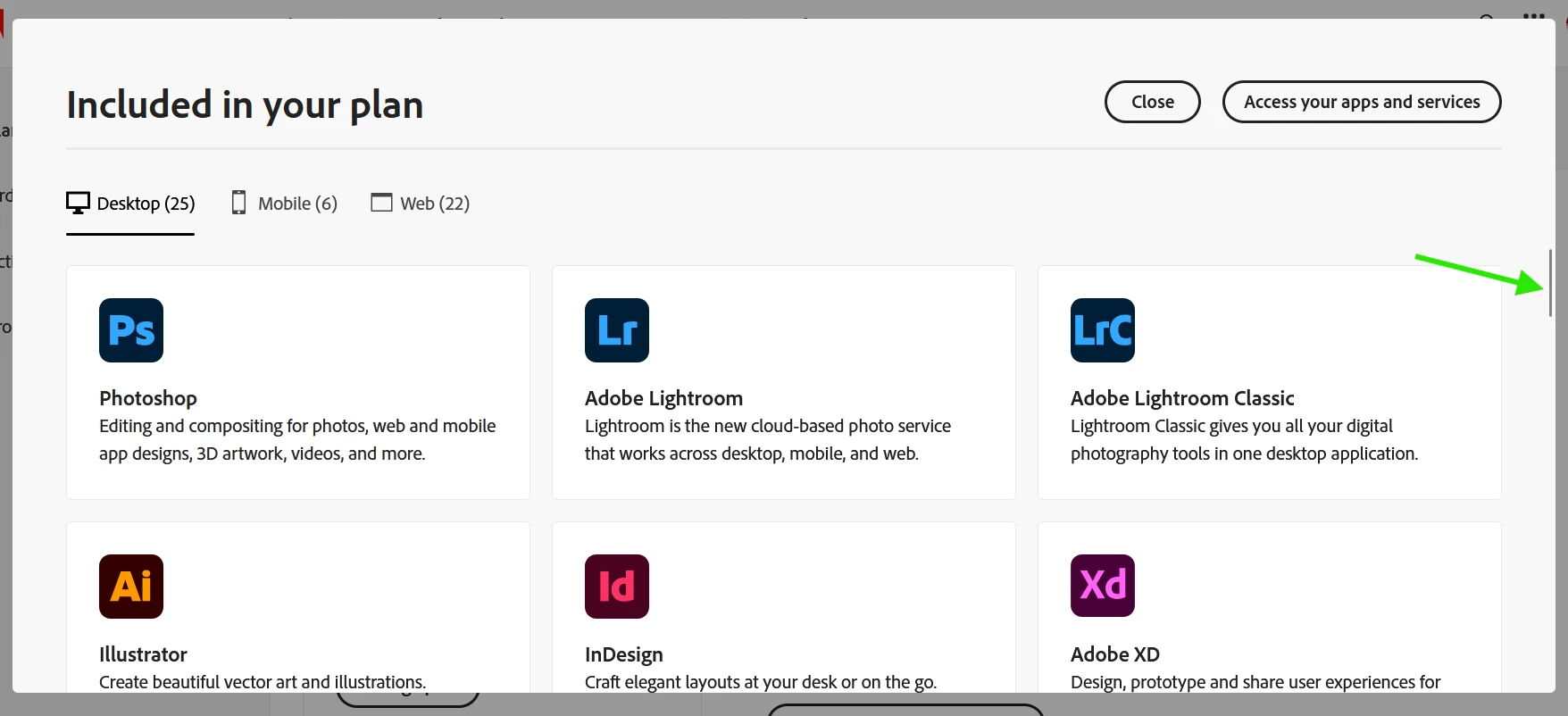Click the Illustrator title text
The height and width of the screenshot is (716, 1568).
coord(143,654)
